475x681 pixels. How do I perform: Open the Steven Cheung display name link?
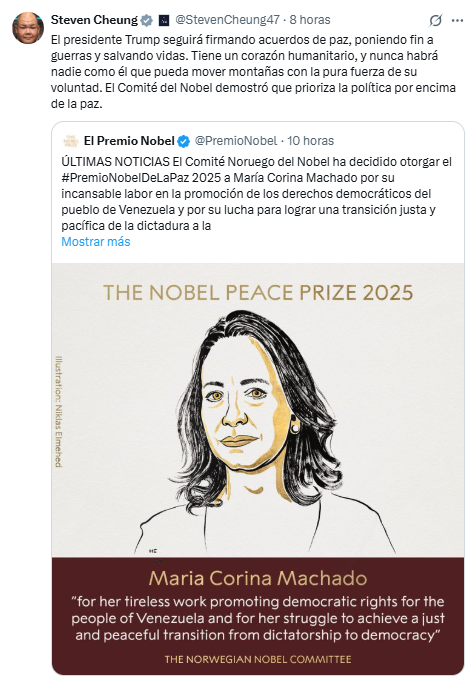click(x=94, y=20)
